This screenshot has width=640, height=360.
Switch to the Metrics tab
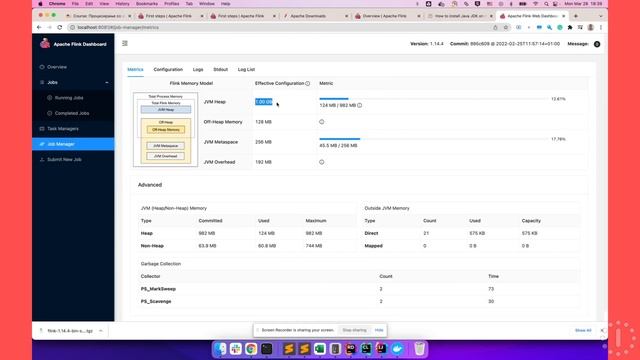[x=135, y=69]
